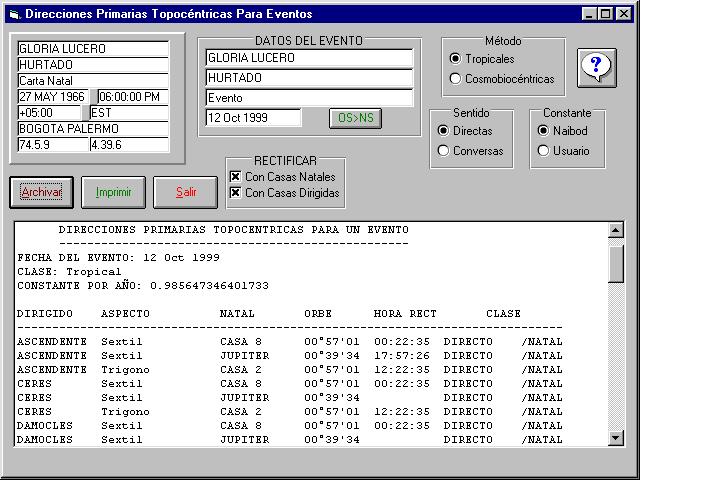Click the application icon in title bar
The width and height of the screenshot is (723, 489).
(x=13, y=14)
